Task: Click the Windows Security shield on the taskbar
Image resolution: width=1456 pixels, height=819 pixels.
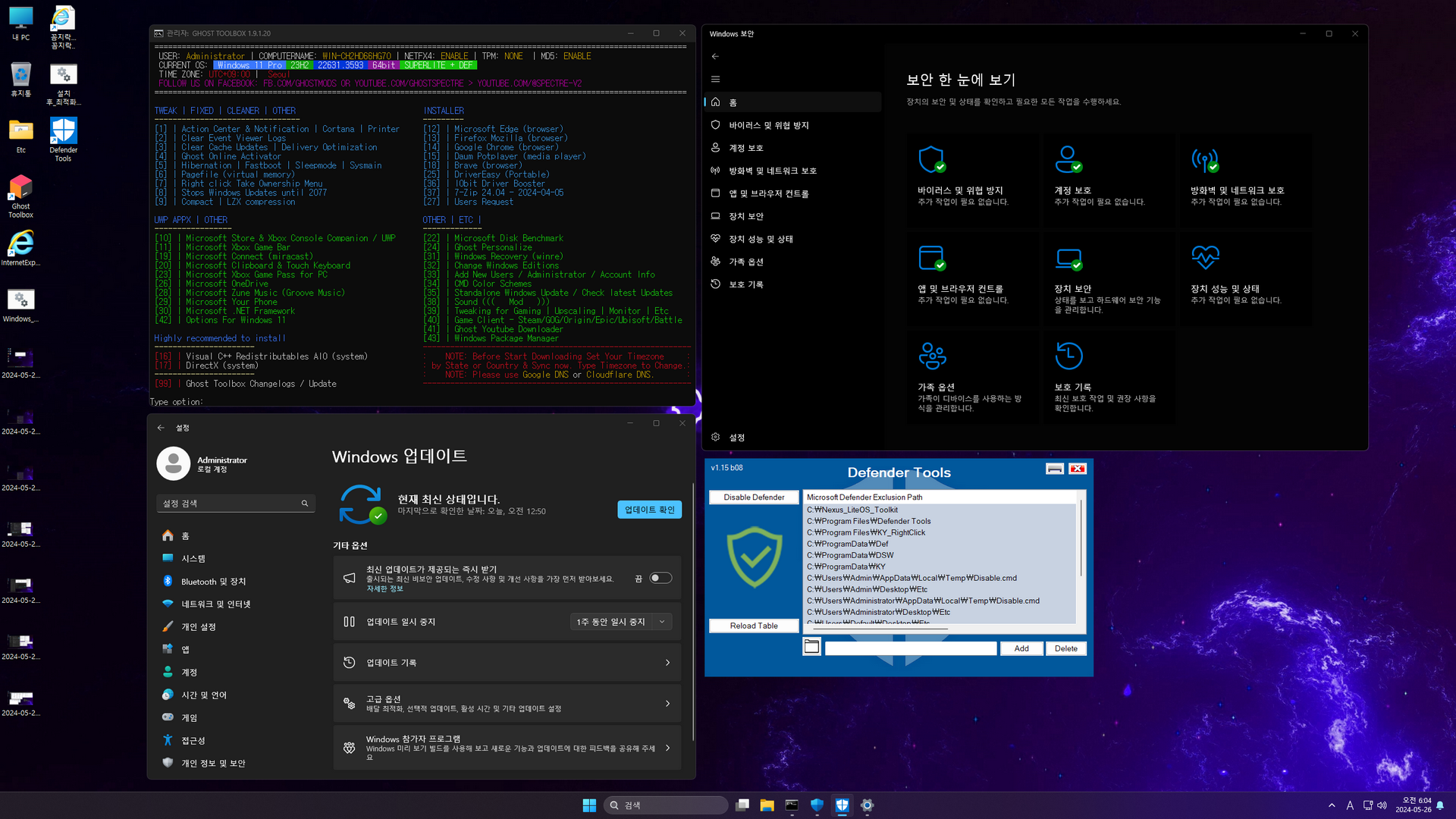Action: tap(817, 805)
